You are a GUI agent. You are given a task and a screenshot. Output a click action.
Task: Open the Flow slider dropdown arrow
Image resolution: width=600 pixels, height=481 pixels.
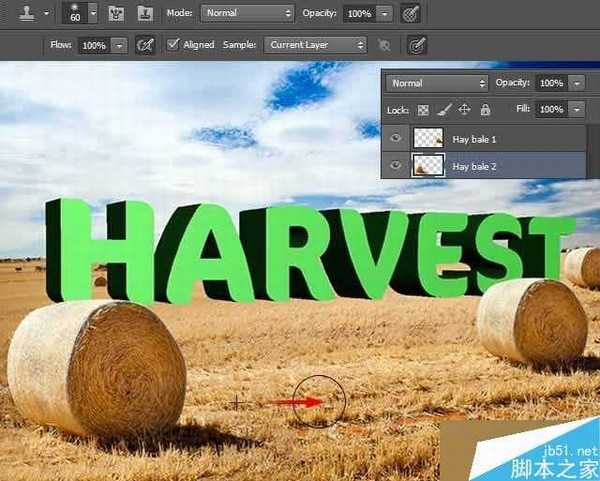coord(120,45)
